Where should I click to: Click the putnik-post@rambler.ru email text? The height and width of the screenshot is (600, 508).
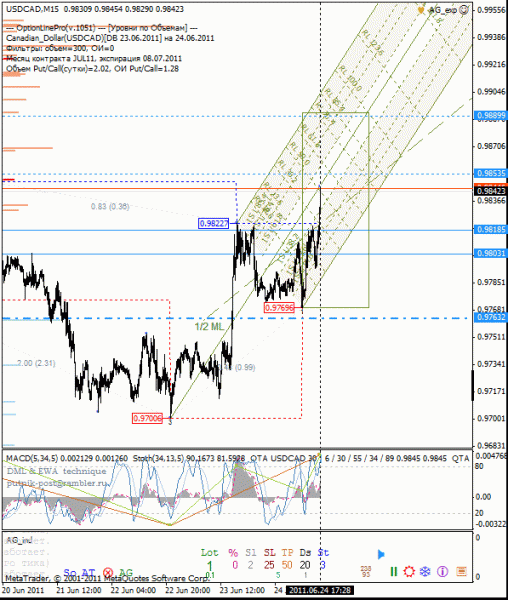pos(57,483)
